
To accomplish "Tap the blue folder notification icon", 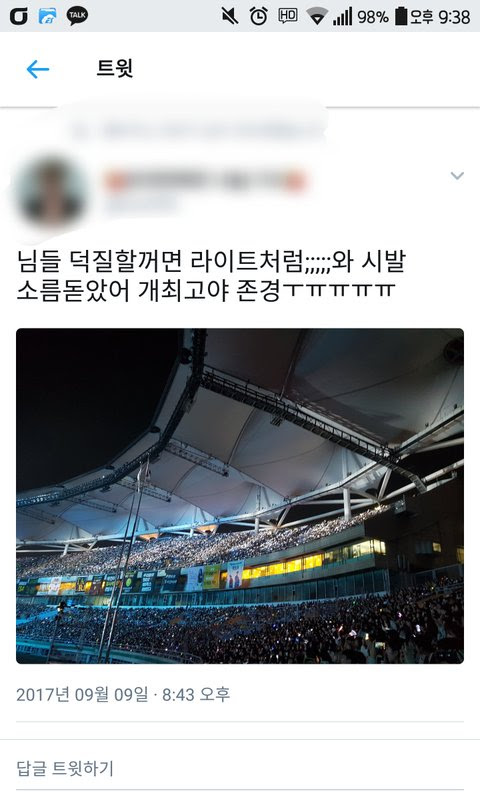I will (48, 16).
